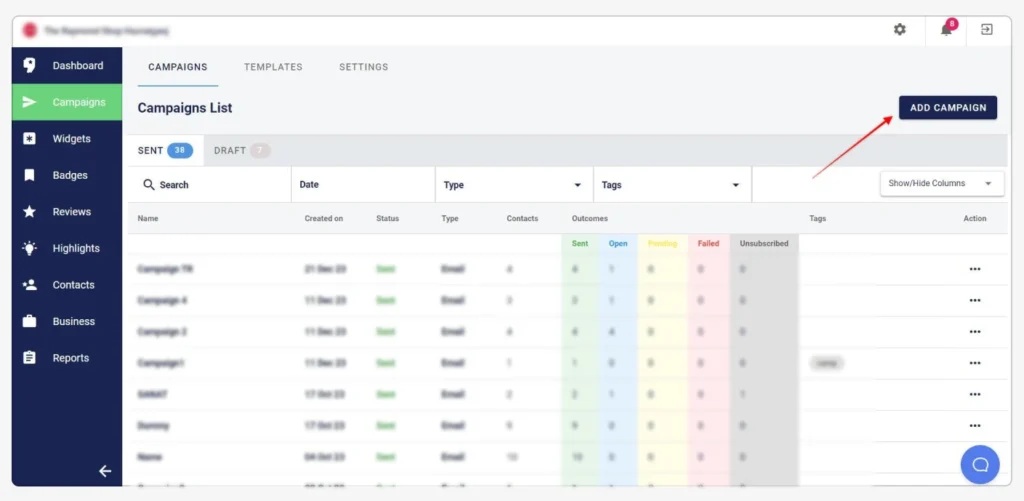The width and height of the screenshot is (1024, 501).
Task: Open the Dashboard sidebar icon
Action: click(30, 66)
